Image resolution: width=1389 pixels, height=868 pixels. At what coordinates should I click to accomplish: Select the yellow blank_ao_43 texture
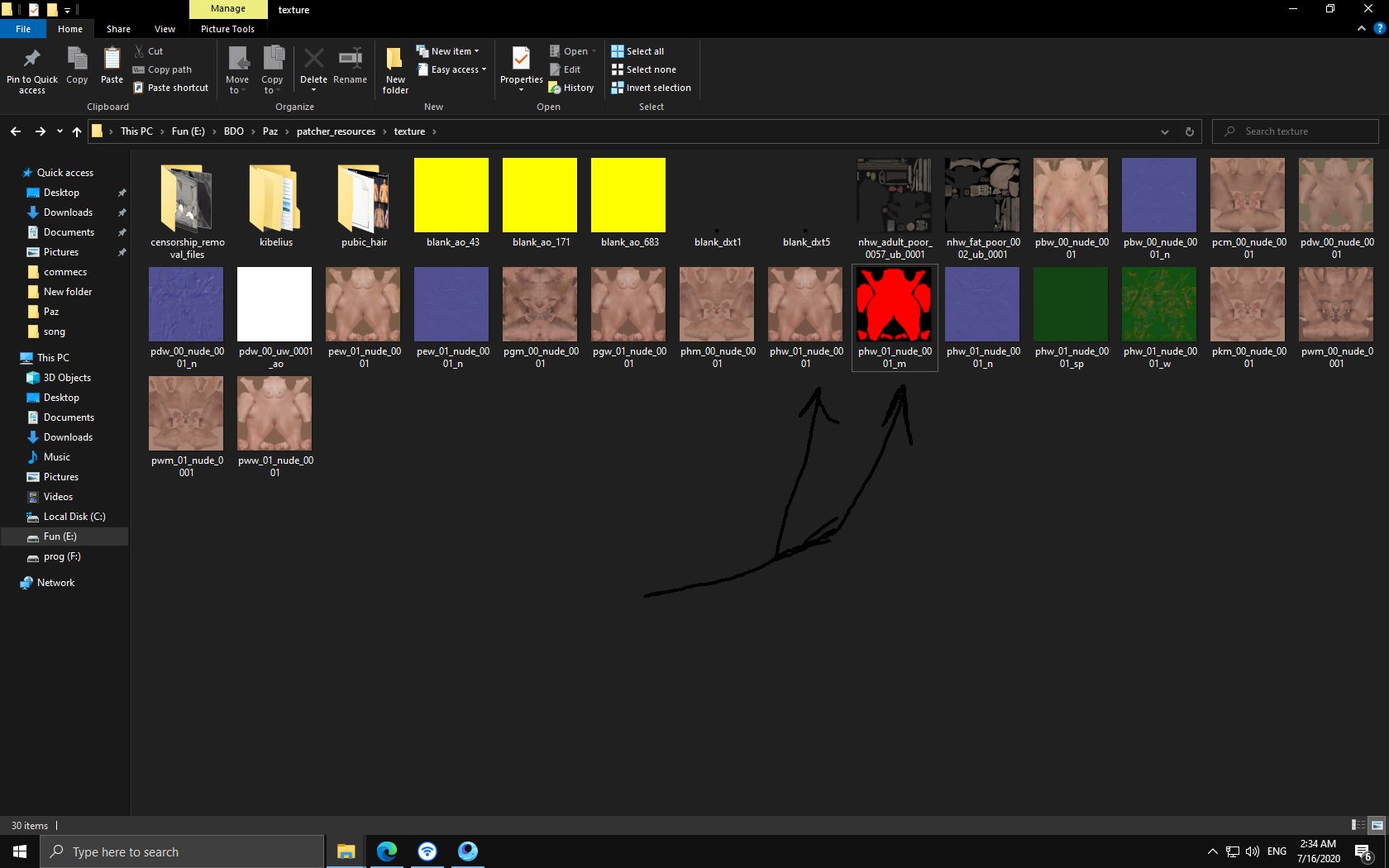(x=451, y=196)
